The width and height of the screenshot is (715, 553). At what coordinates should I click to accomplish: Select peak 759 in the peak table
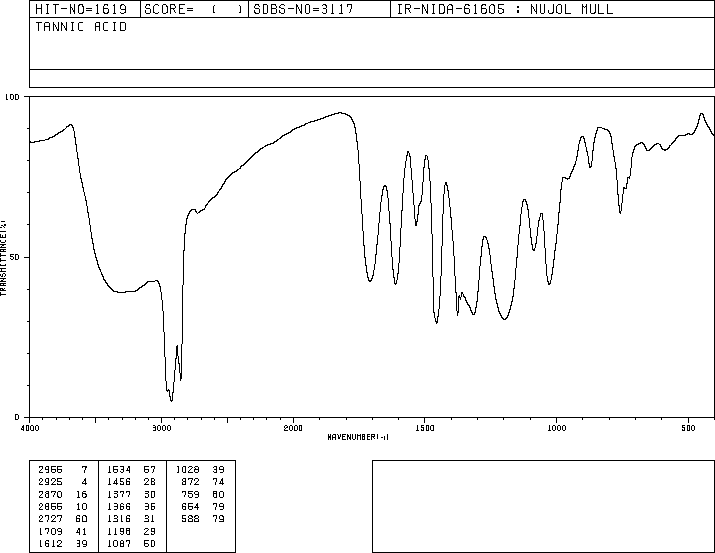point(191,494)
